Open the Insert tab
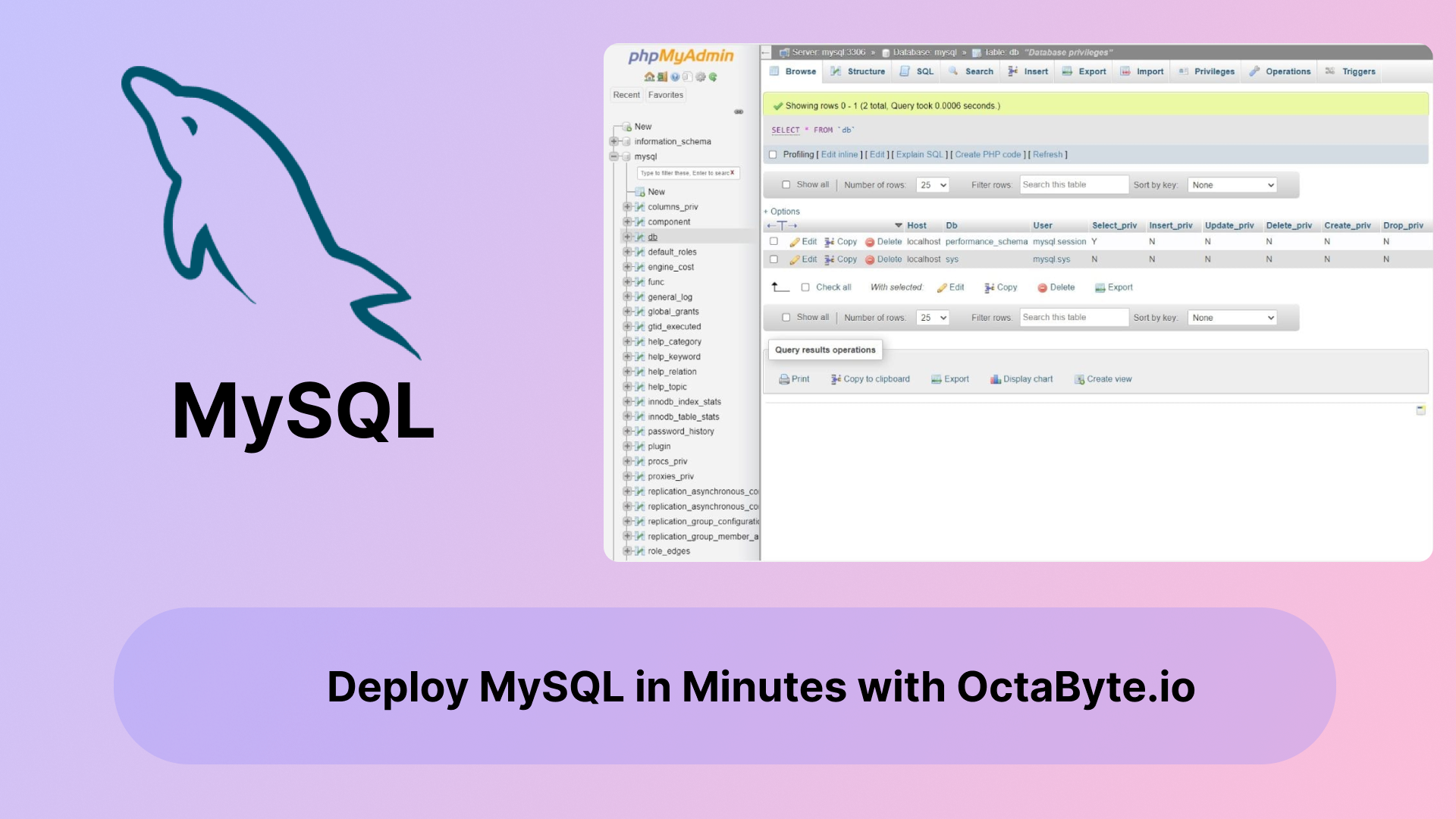 point(1028,71)
